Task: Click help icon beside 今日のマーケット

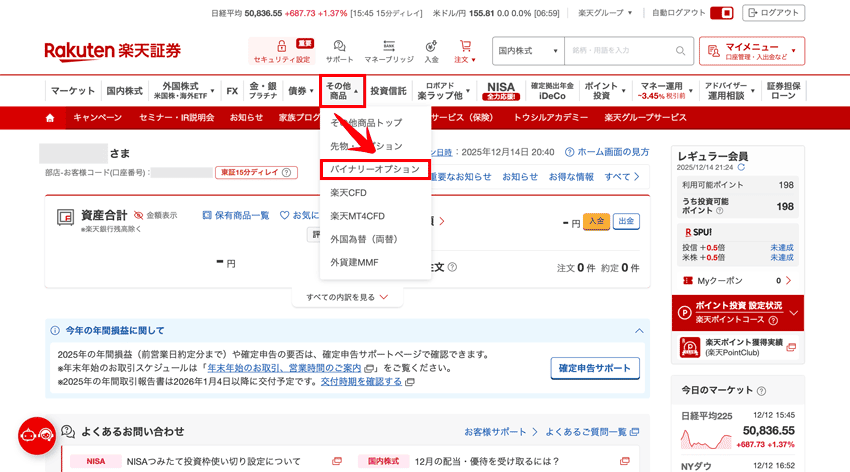Action: 761,391
